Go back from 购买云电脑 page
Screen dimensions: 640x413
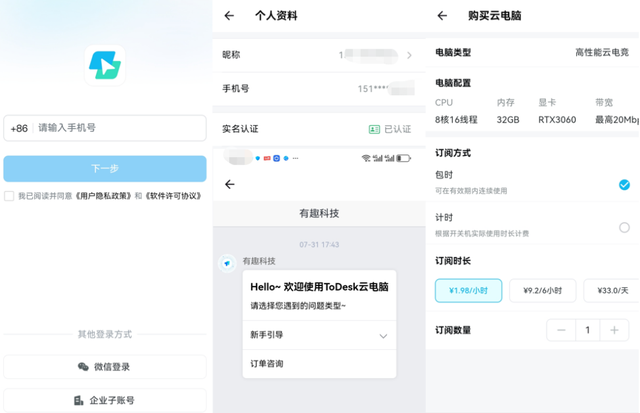point(442,16)
